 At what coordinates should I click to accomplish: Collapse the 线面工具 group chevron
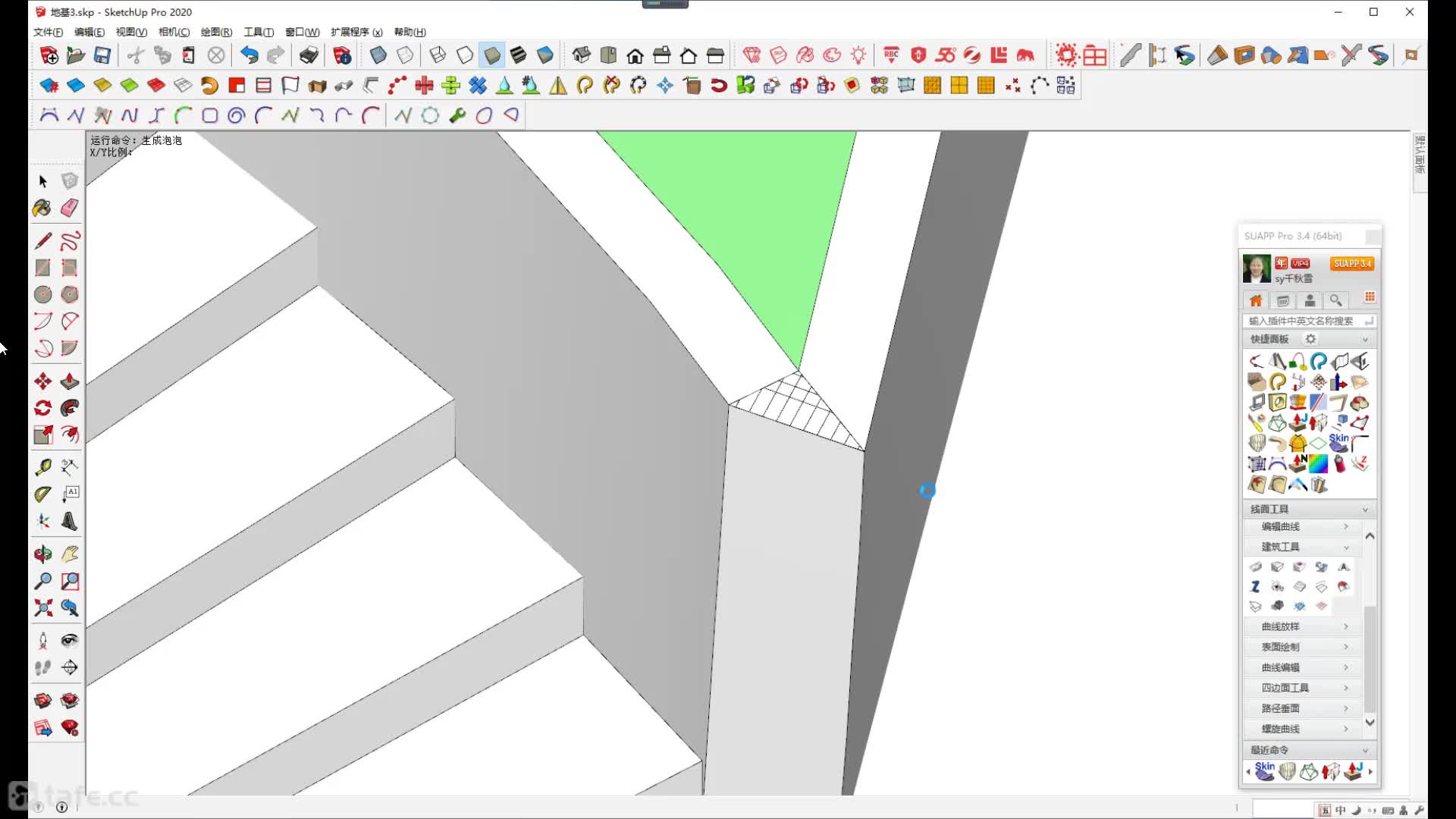point(1365,510)
